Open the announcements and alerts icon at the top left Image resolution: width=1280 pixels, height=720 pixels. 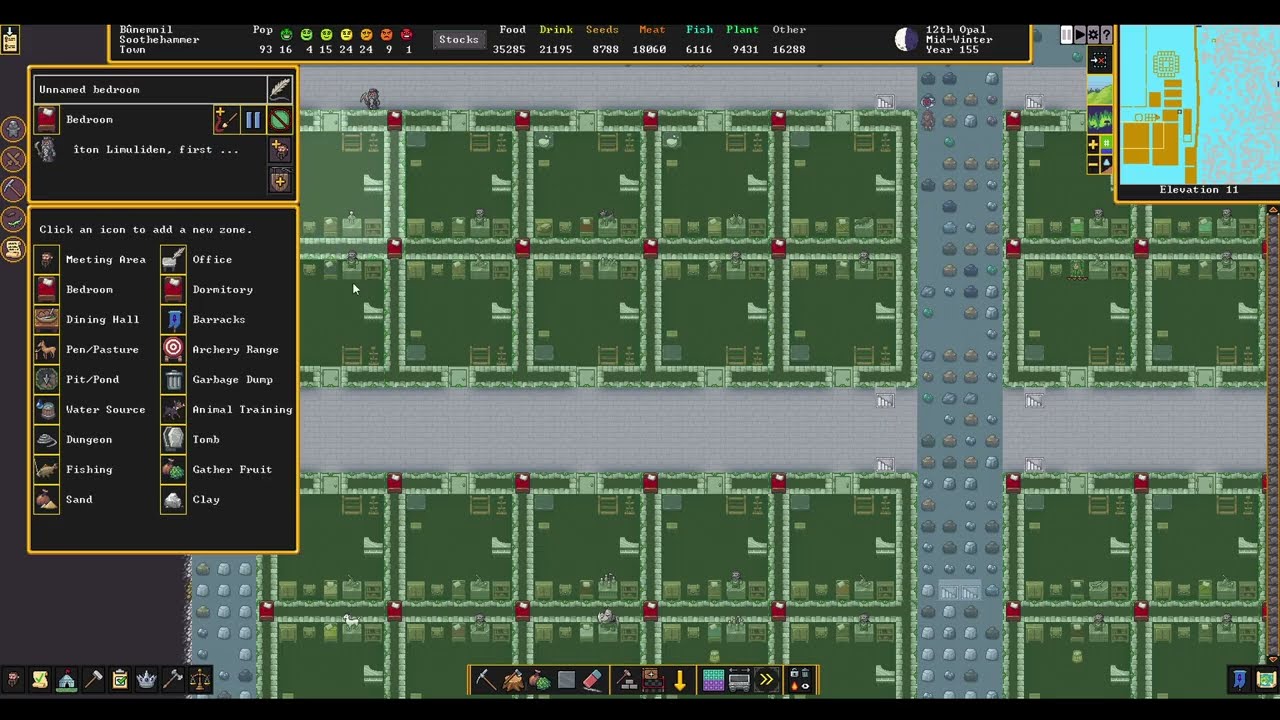click(9, 40)
